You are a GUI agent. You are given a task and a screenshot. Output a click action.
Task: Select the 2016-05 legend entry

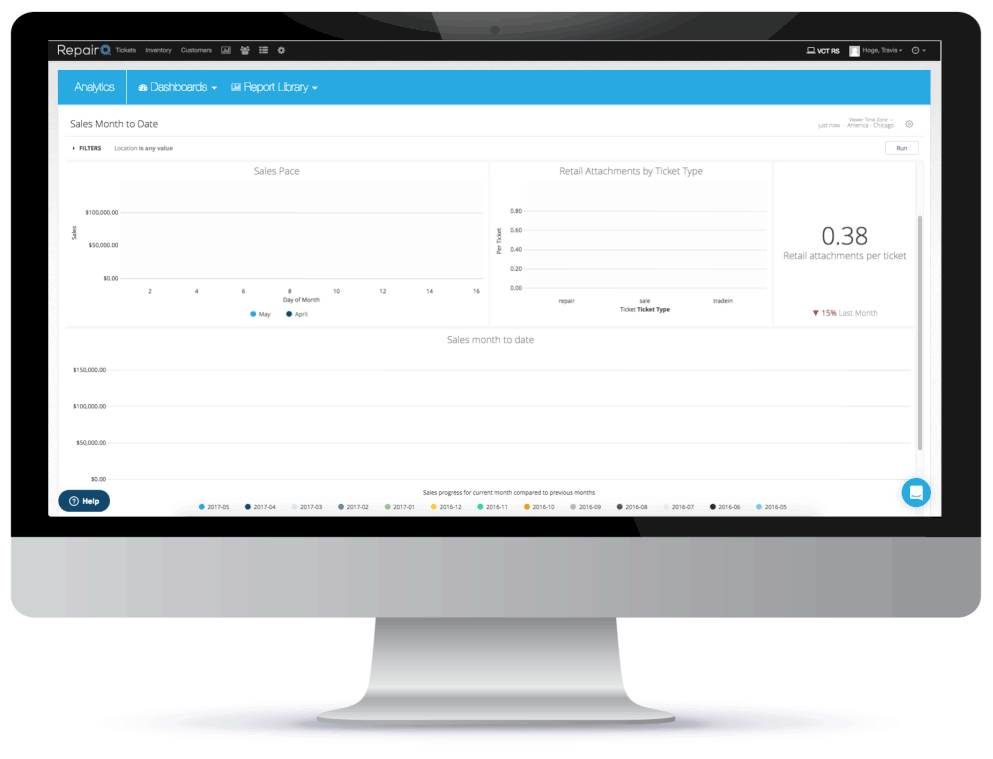pyautogui.click(x=771, y=507)
